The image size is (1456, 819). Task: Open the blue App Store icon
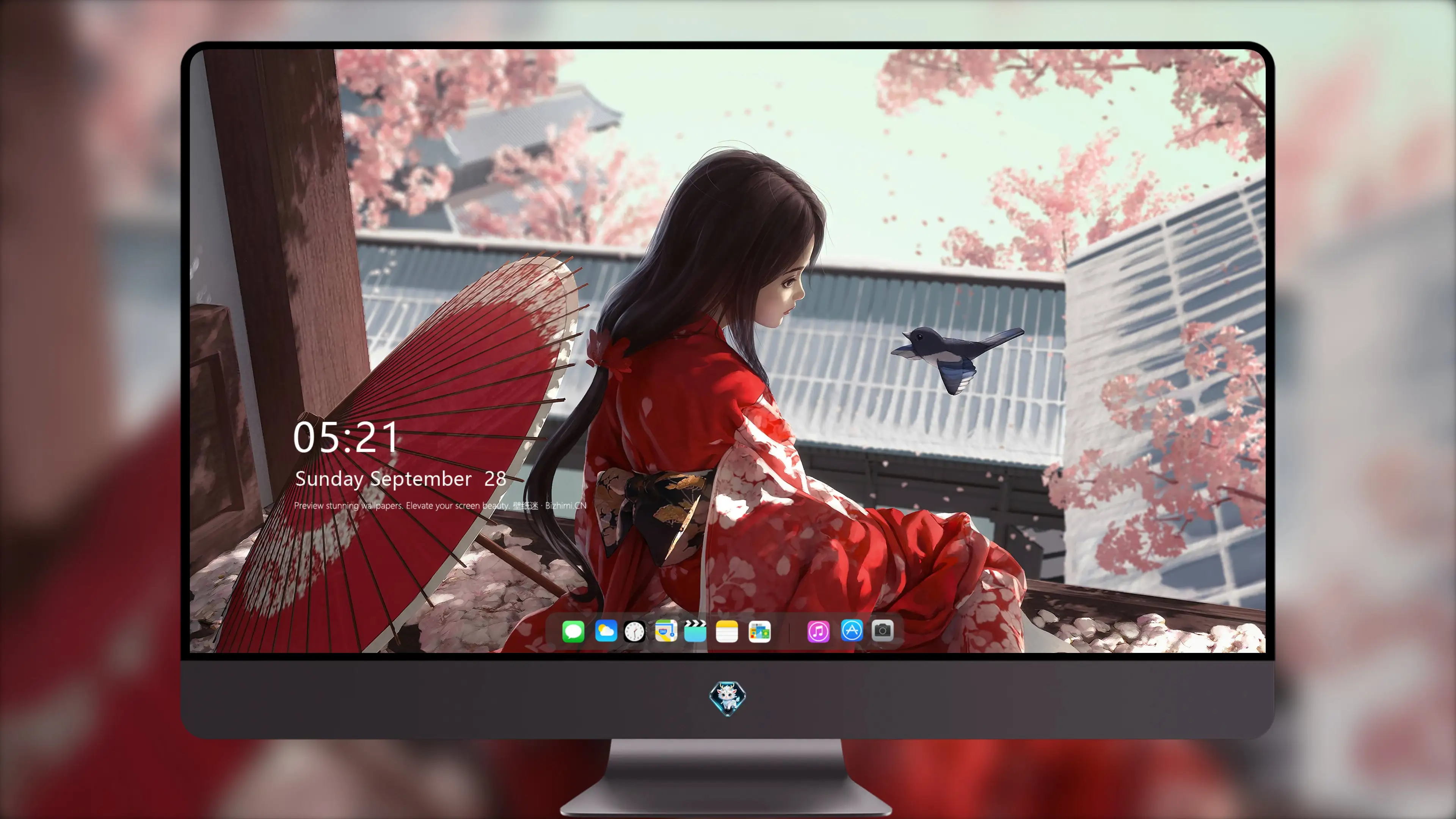pyautogui.click(x=852, y=630)
